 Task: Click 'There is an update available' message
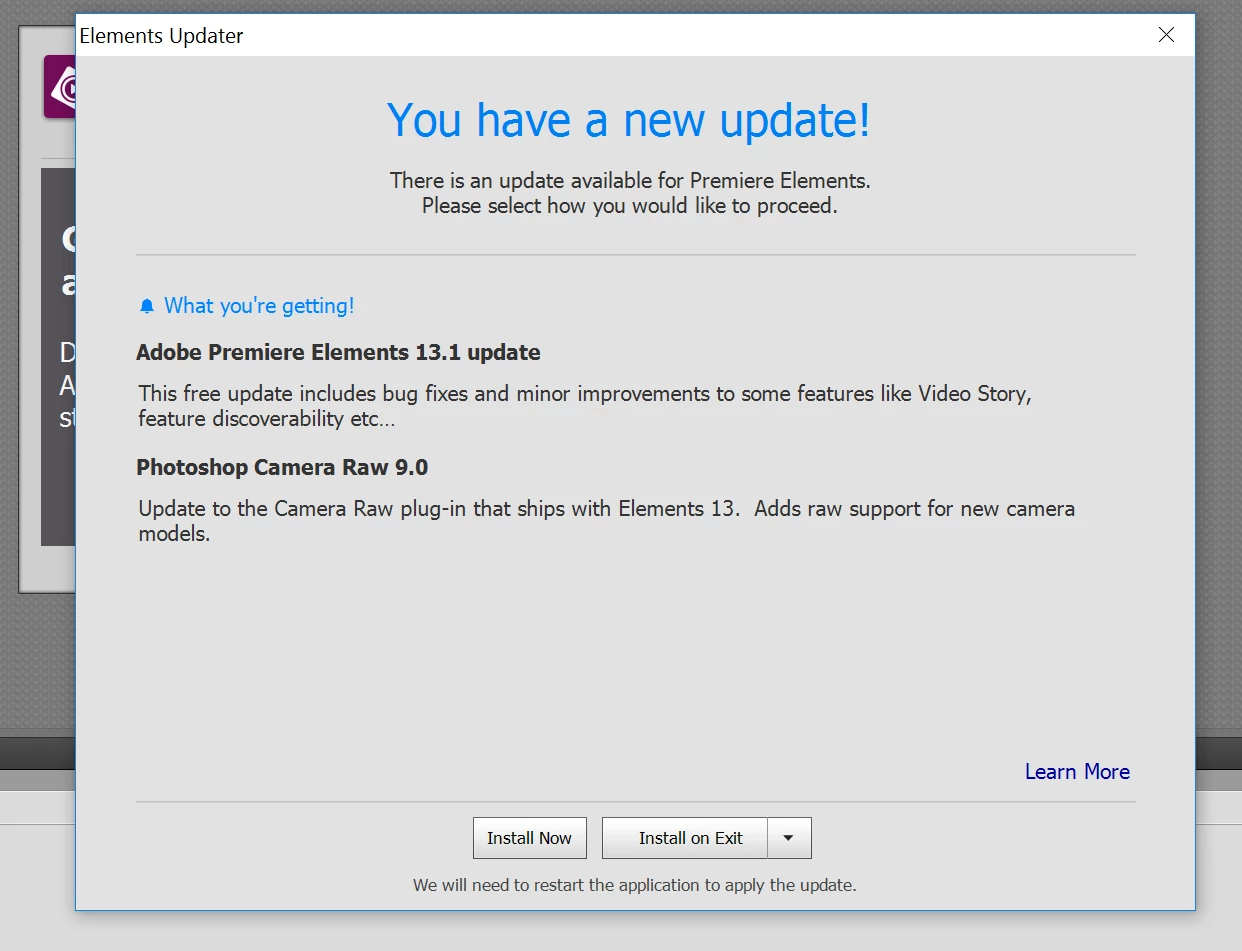[630, 181]
